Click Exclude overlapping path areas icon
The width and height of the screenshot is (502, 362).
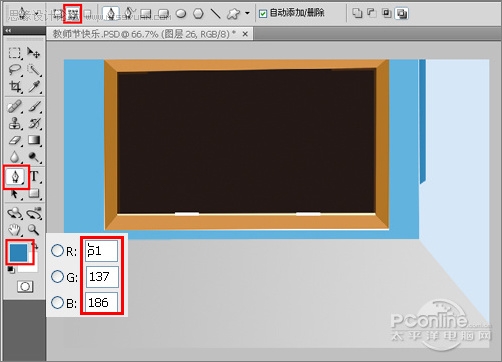[x=402, y=13]
